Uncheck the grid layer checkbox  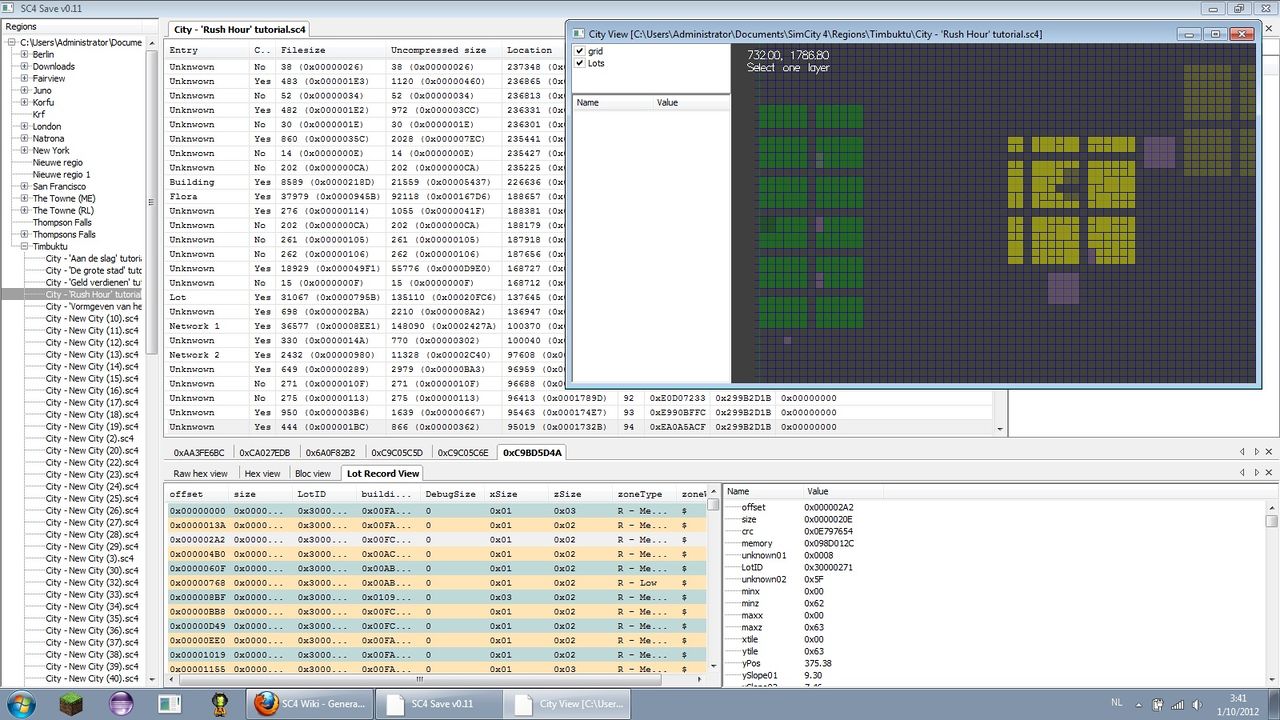[579, 51]
